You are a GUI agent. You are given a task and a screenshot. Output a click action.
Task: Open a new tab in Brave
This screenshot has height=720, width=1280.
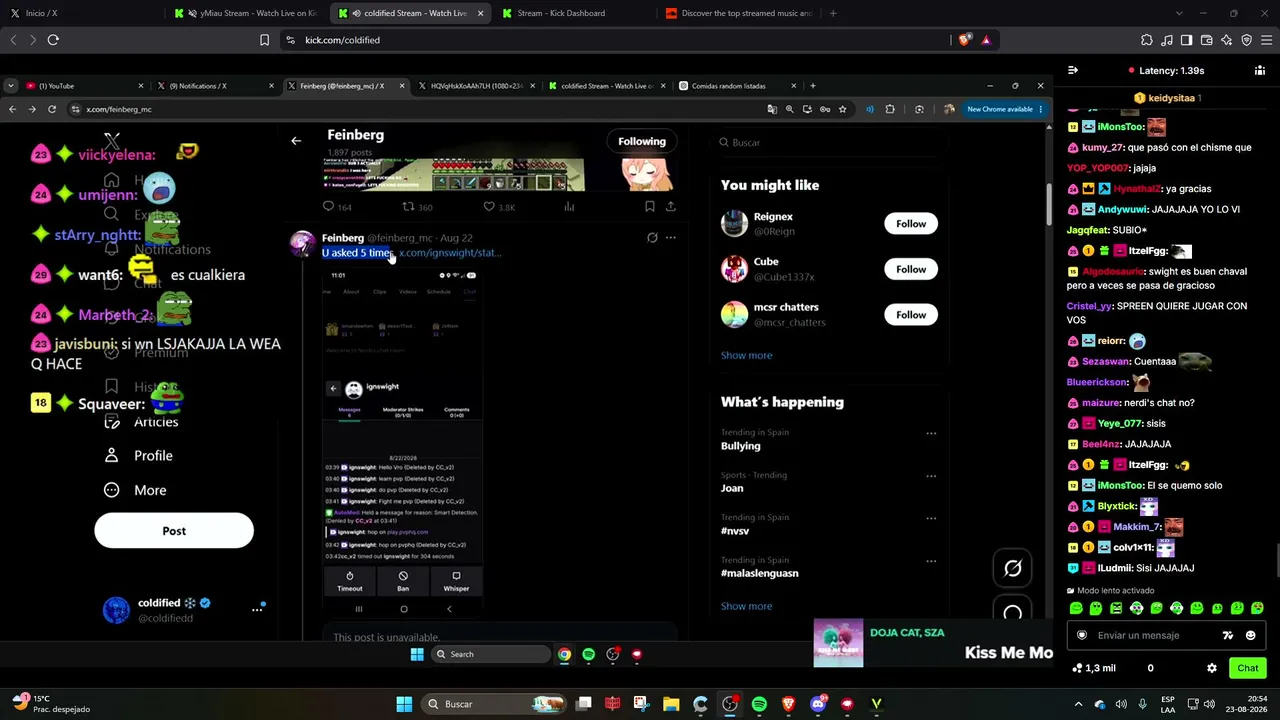click(x=833, y=13)
